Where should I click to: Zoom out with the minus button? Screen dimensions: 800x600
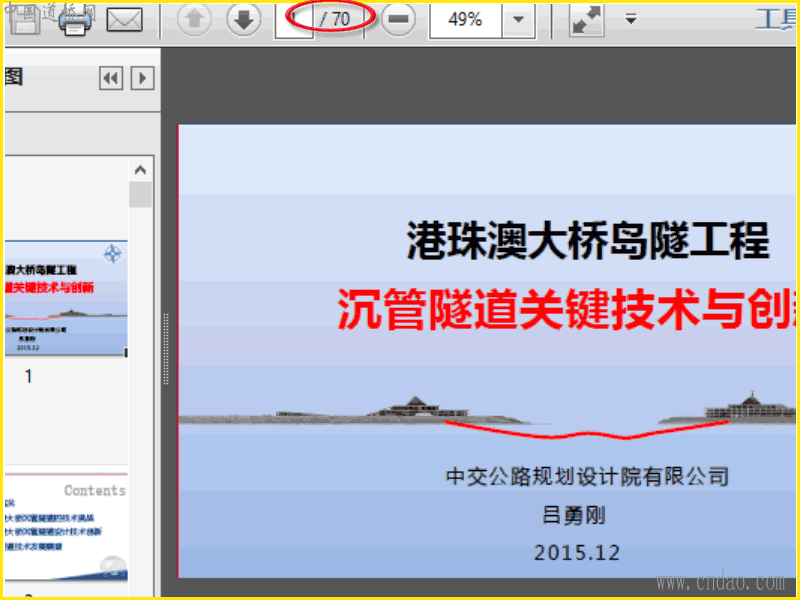point(398,19)
